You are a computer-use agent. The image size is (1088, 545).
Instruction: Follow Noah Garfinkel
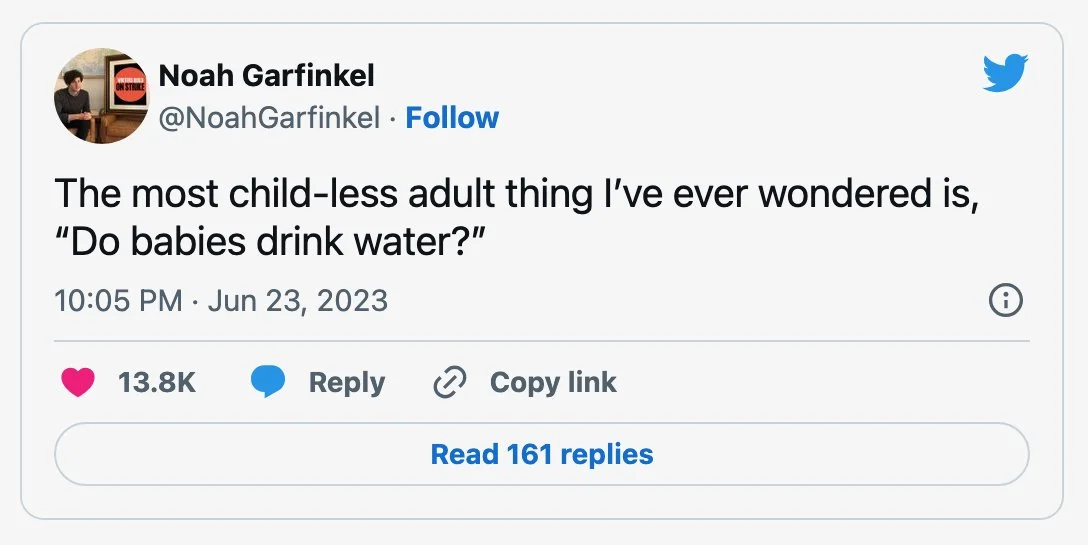point(452,118)
